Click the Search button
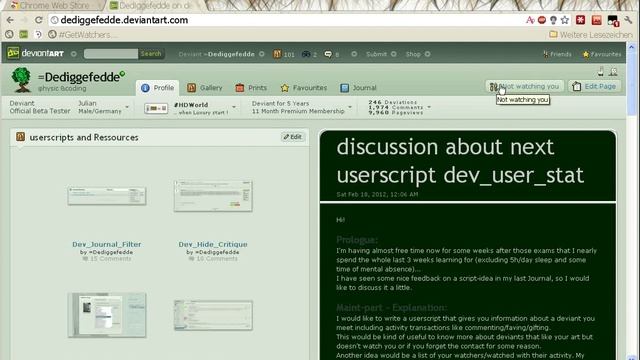The image size is (640, 360). 151,54
